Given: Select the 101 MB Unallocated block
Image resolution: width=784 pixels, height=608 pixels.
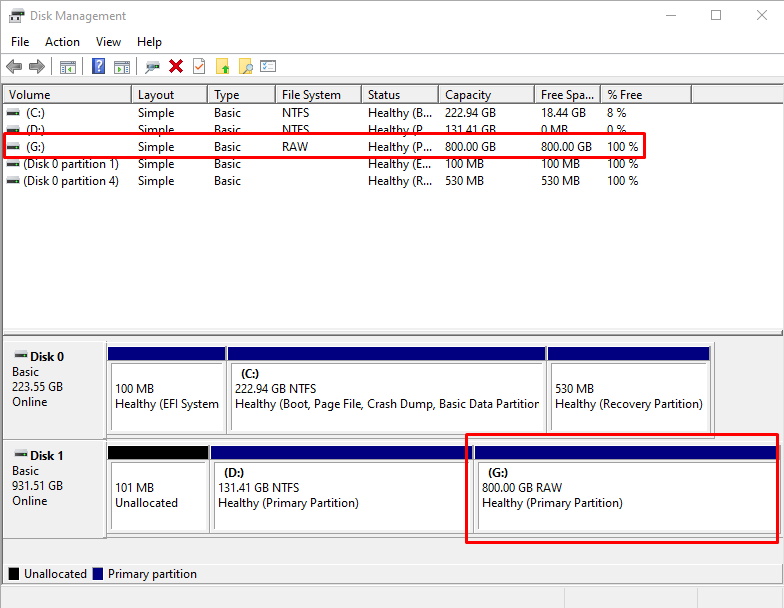Looking at the screenshot, I should click(x=158, y=488).
